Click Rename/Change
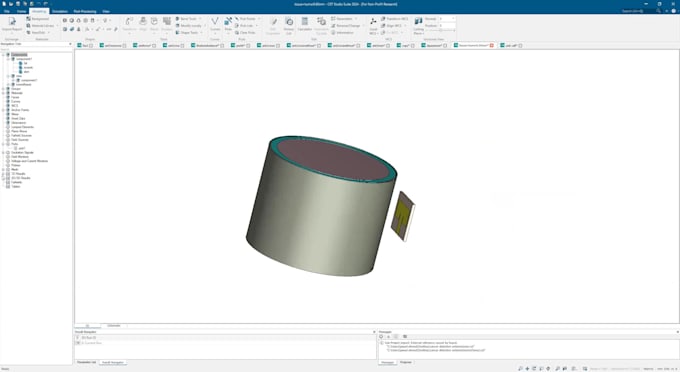This screenshot has width=680, height=372. click(x=346, y=26)
